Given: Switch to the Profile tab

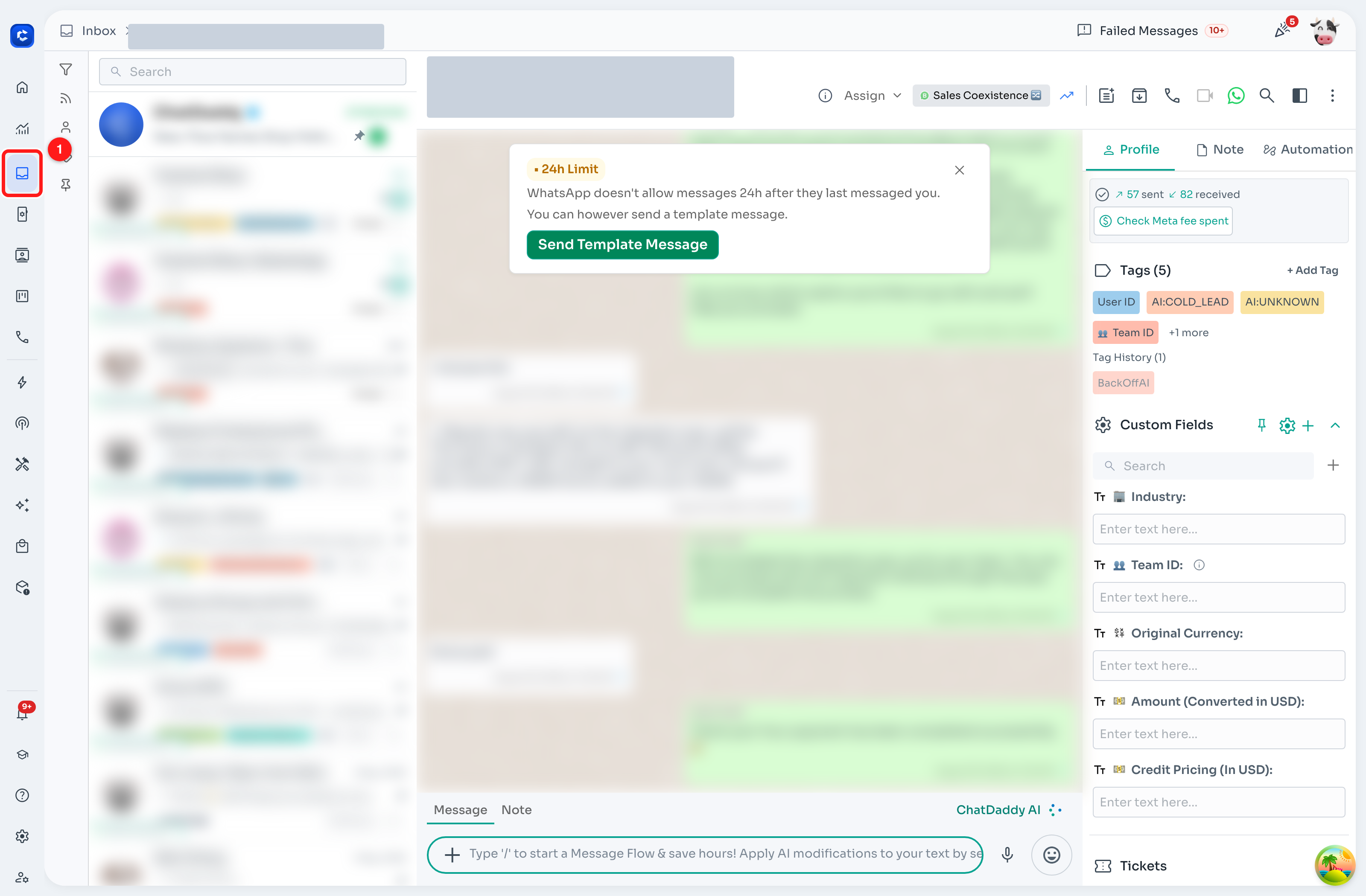Looking at the screenshot, I should click(1130, 150).
